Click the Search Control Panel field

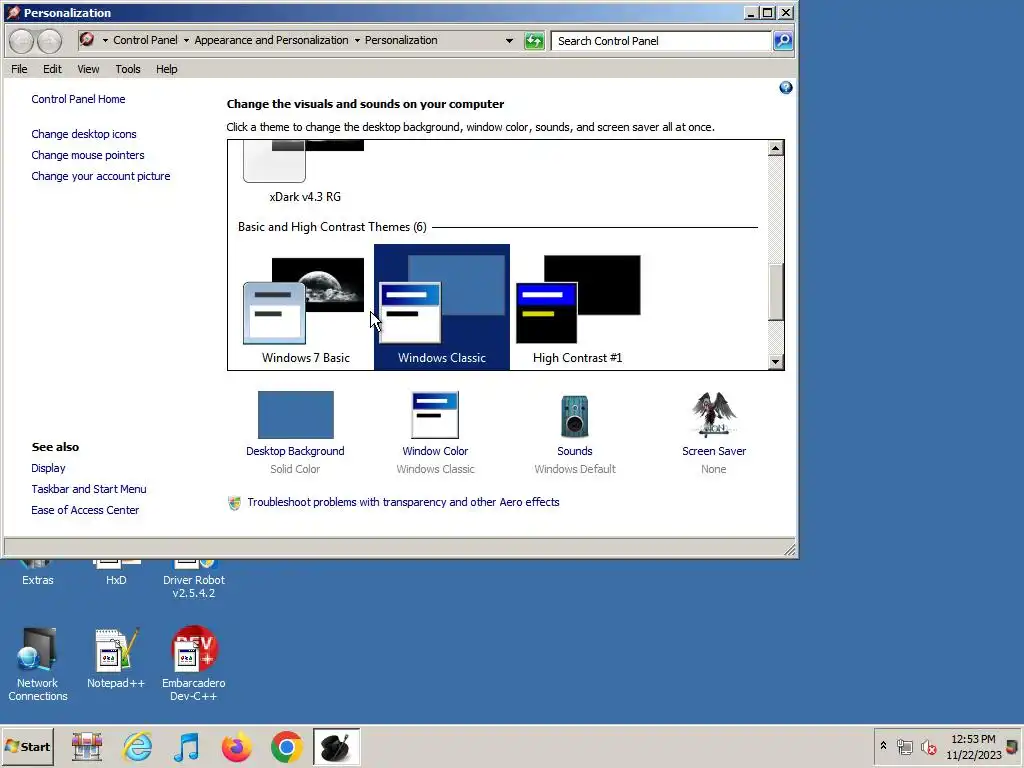coord(661,40)
